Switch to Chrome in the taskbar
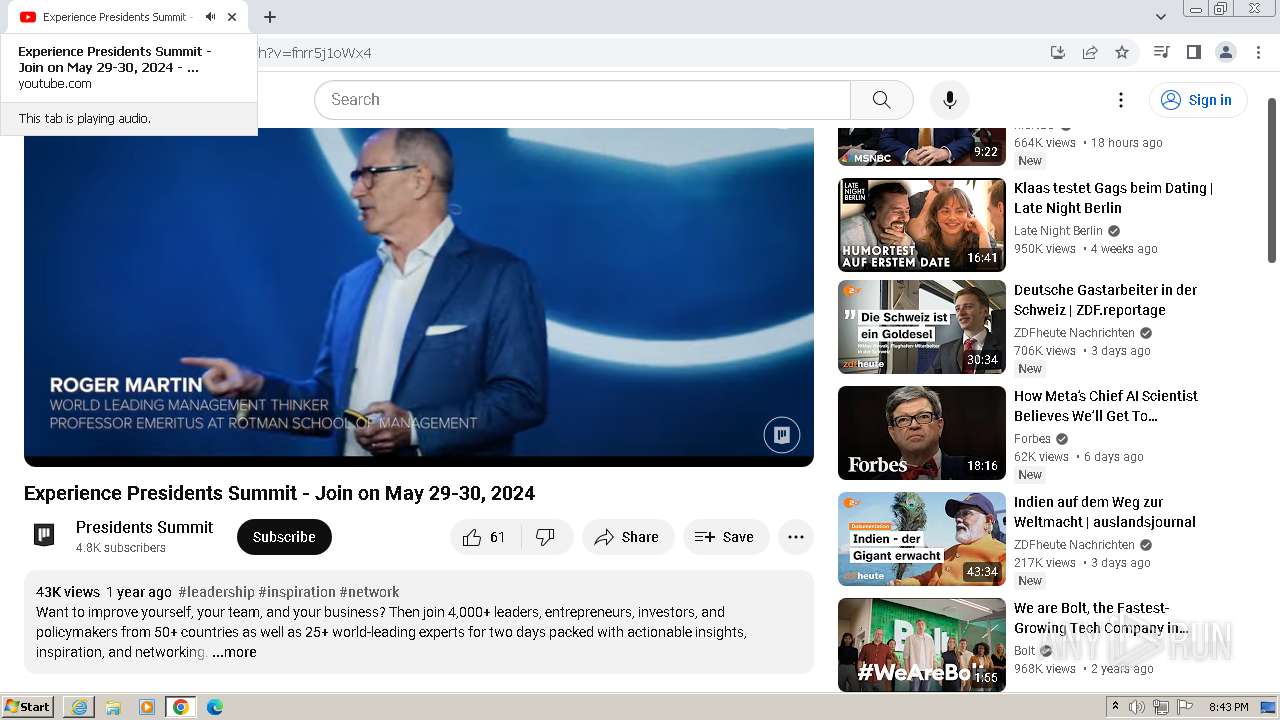 pyautogui.click(x=181, y=707)
